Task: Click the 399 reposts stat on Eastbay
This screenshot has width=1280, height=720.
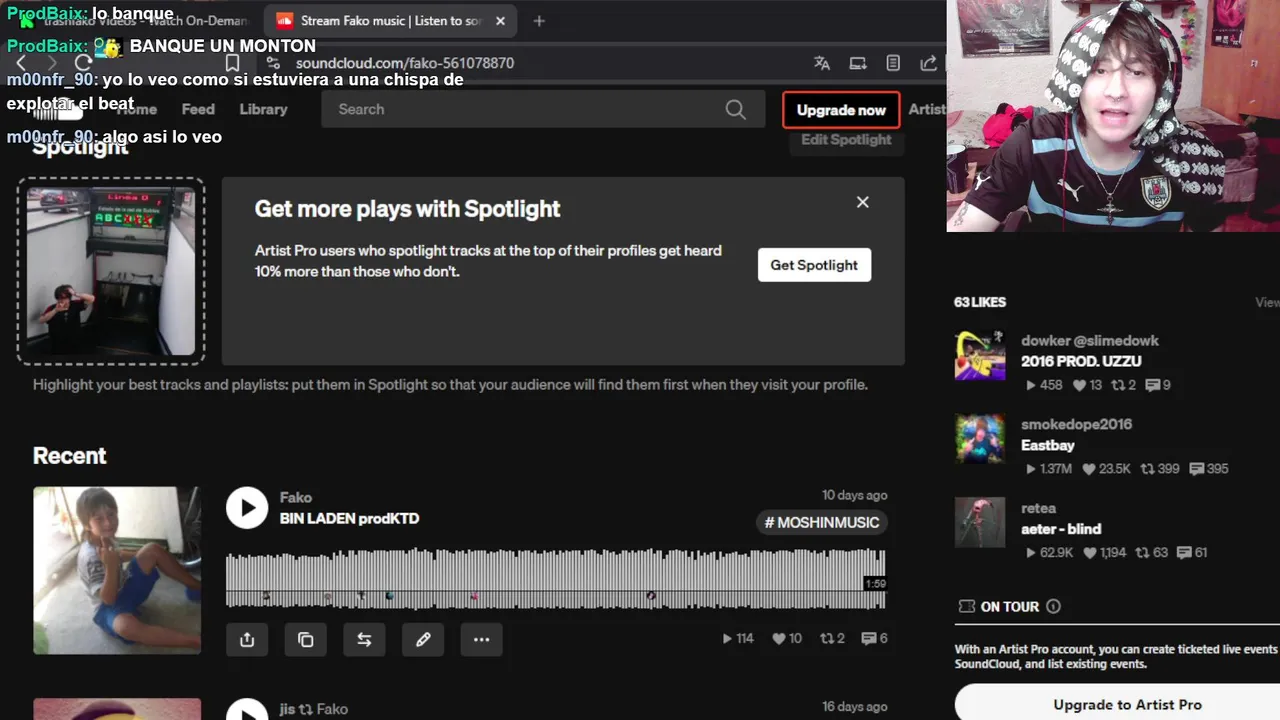Action: coord(1160,469)
